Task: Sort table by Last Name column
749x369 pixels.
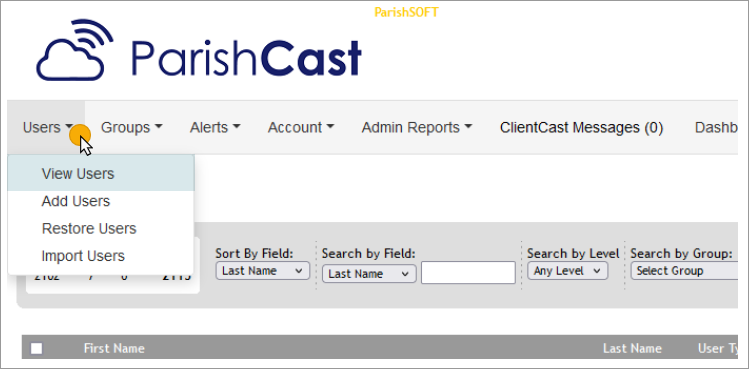Action: click(x=632, y=348)
